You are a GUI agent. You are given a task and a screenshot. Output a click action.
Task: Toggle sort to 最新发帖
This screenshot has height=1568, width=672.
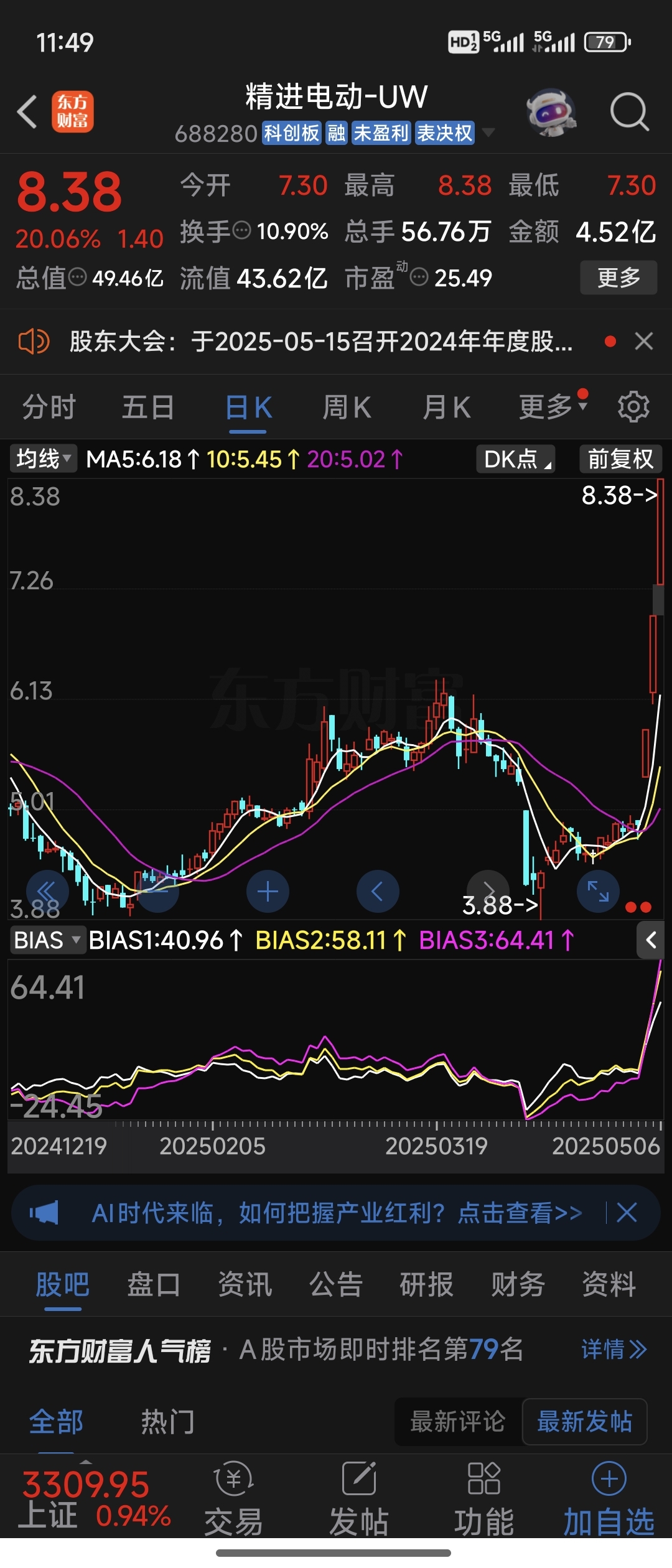point(585,1422)
